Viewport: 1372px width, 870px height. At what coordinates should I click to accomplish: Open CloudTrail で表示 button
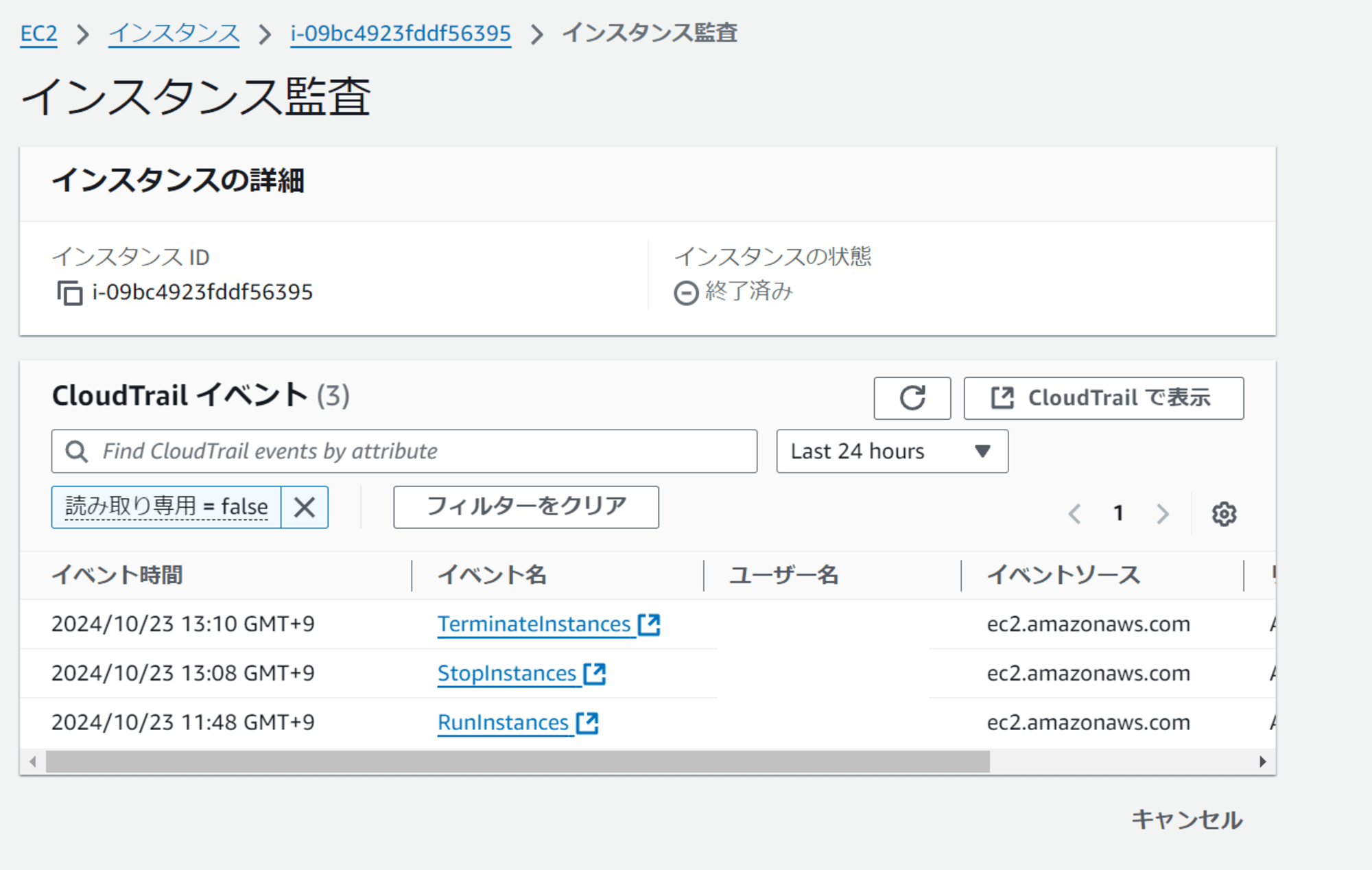pyautogui.click(x=1104, y=398)
